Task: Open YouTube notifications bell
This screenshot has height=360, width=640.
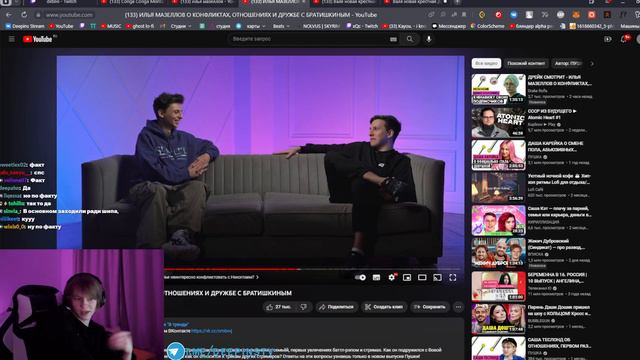Action: click(624, 39)
